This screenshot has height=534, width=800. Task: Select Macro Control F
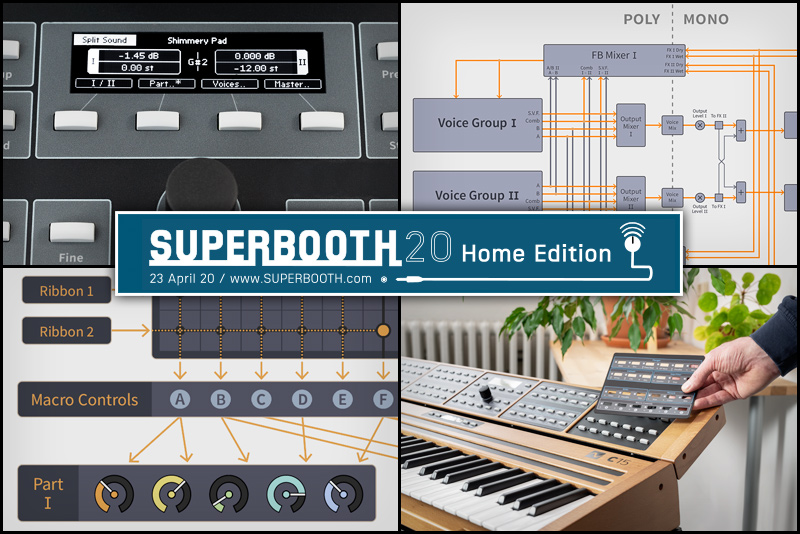point(383,399)
